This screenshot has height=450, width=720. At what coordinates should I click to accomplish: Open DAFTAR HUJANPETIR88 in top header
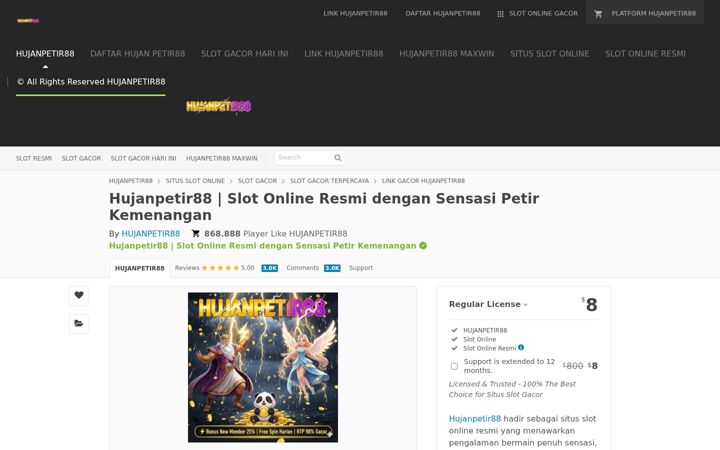click(443, 13)
